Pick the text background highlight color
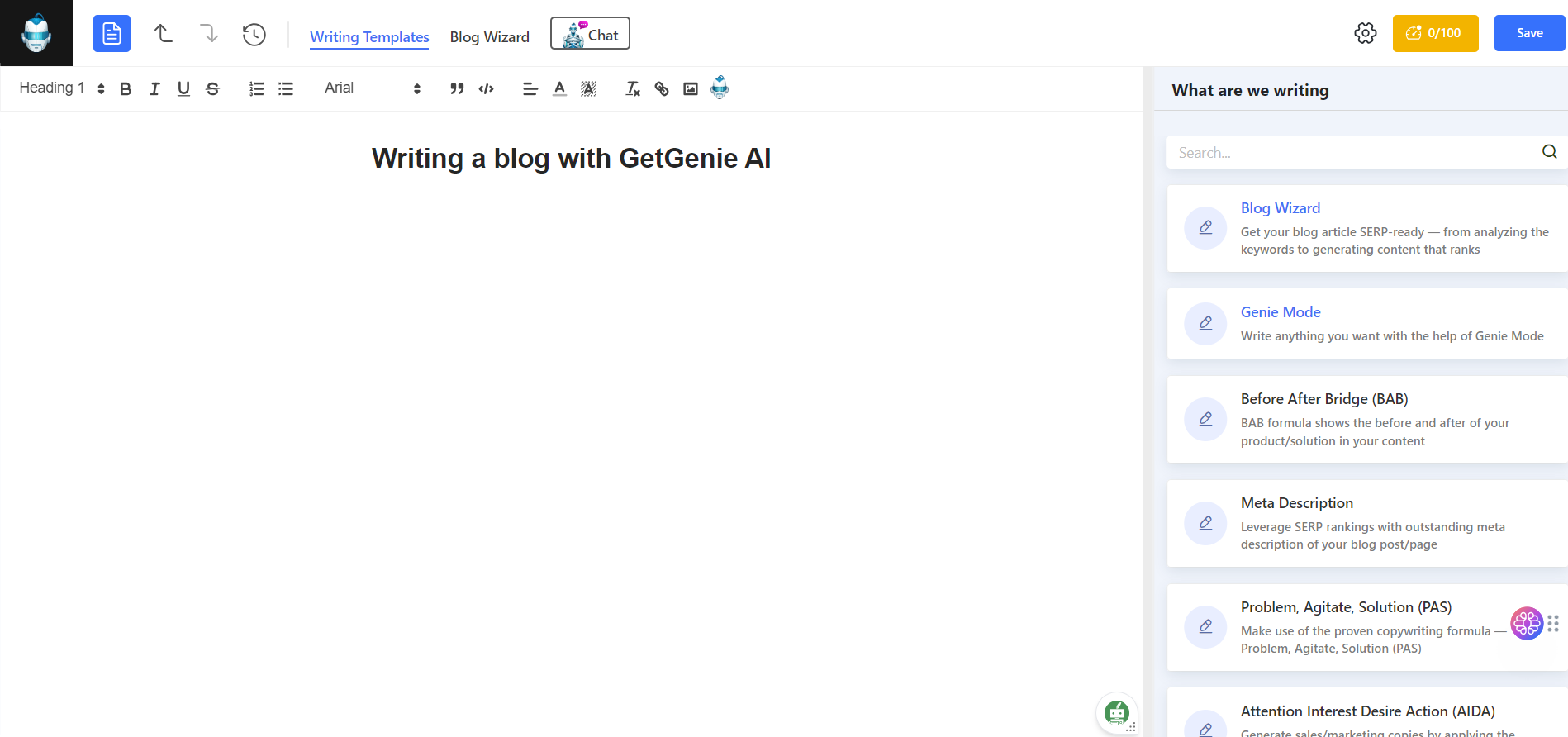The width and height of the screenshot is (1568, 737). (x=588, y=88)
